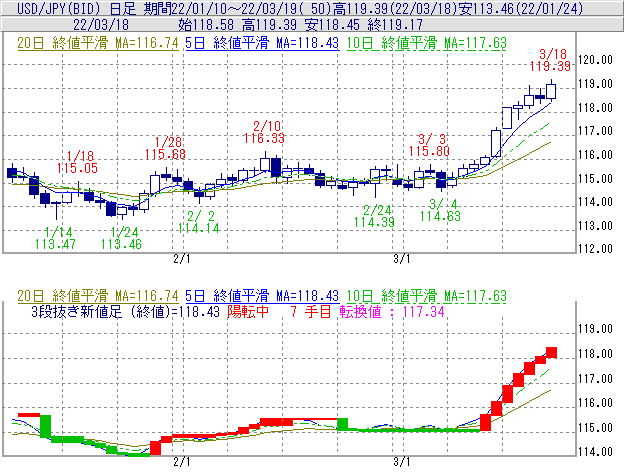Select the 1/28 high annotation 115.68
The height and width of the screenshot is (475, 624).
pos(165,154)
